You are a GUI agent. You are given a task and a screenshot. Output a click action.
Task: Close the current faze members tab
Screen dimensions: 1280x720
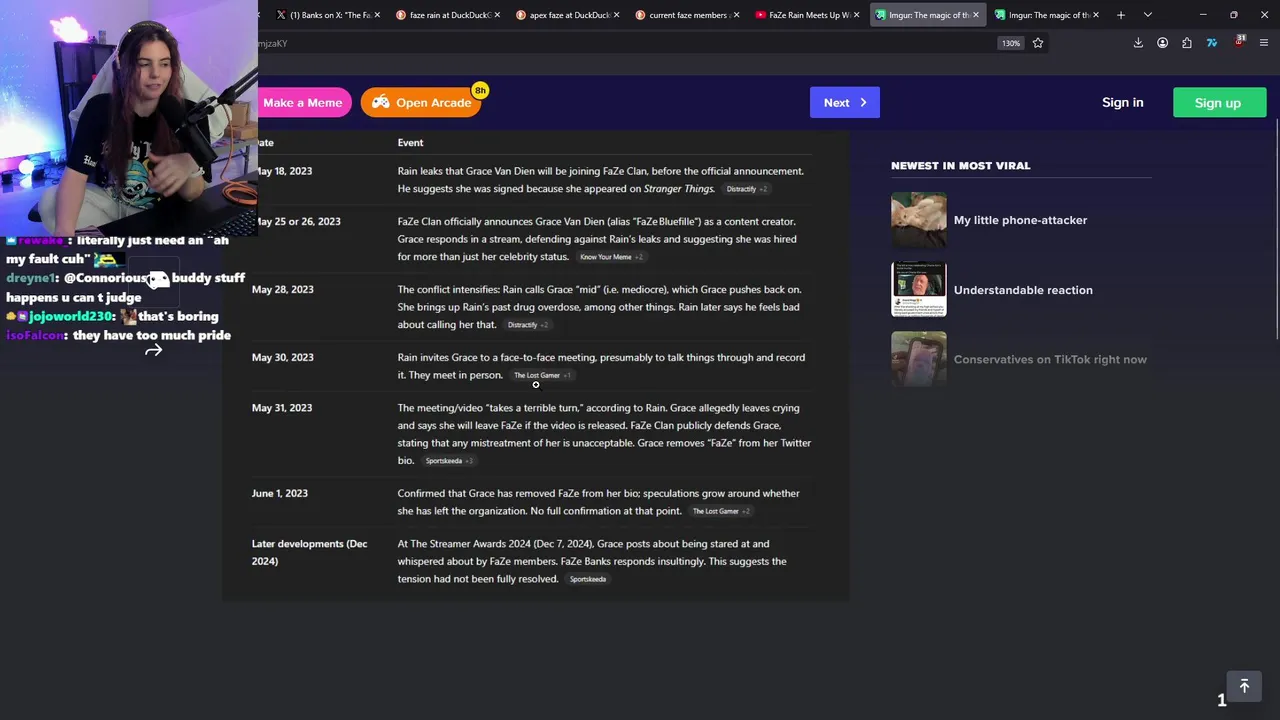pyautogui.click(x=736, y=15)
